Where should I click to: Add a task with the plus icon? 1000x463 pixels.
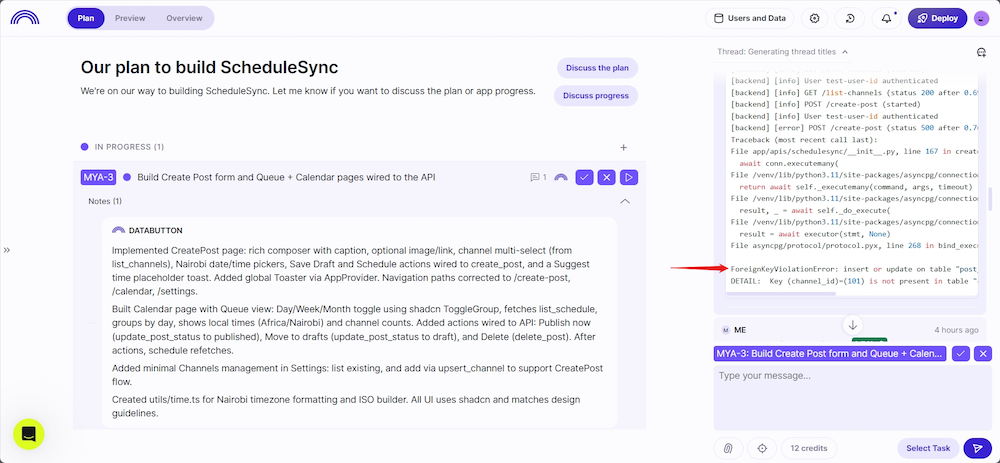624,147
